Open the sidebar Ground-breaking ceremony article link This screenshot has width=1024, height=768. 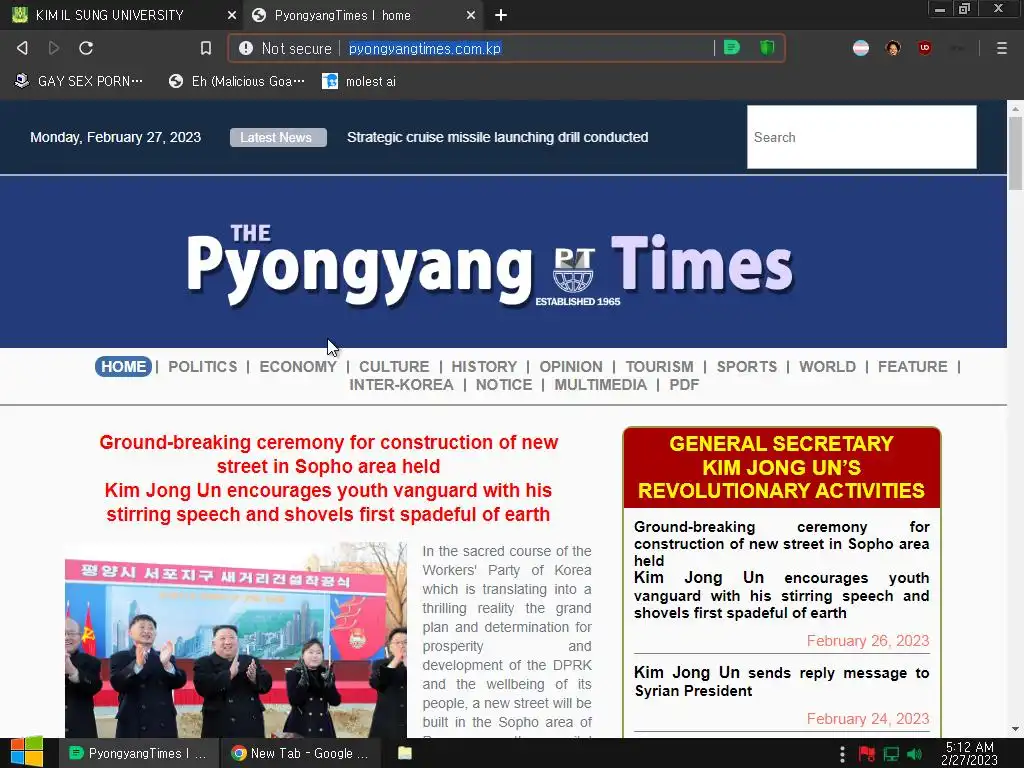click(x=782, y=569)
